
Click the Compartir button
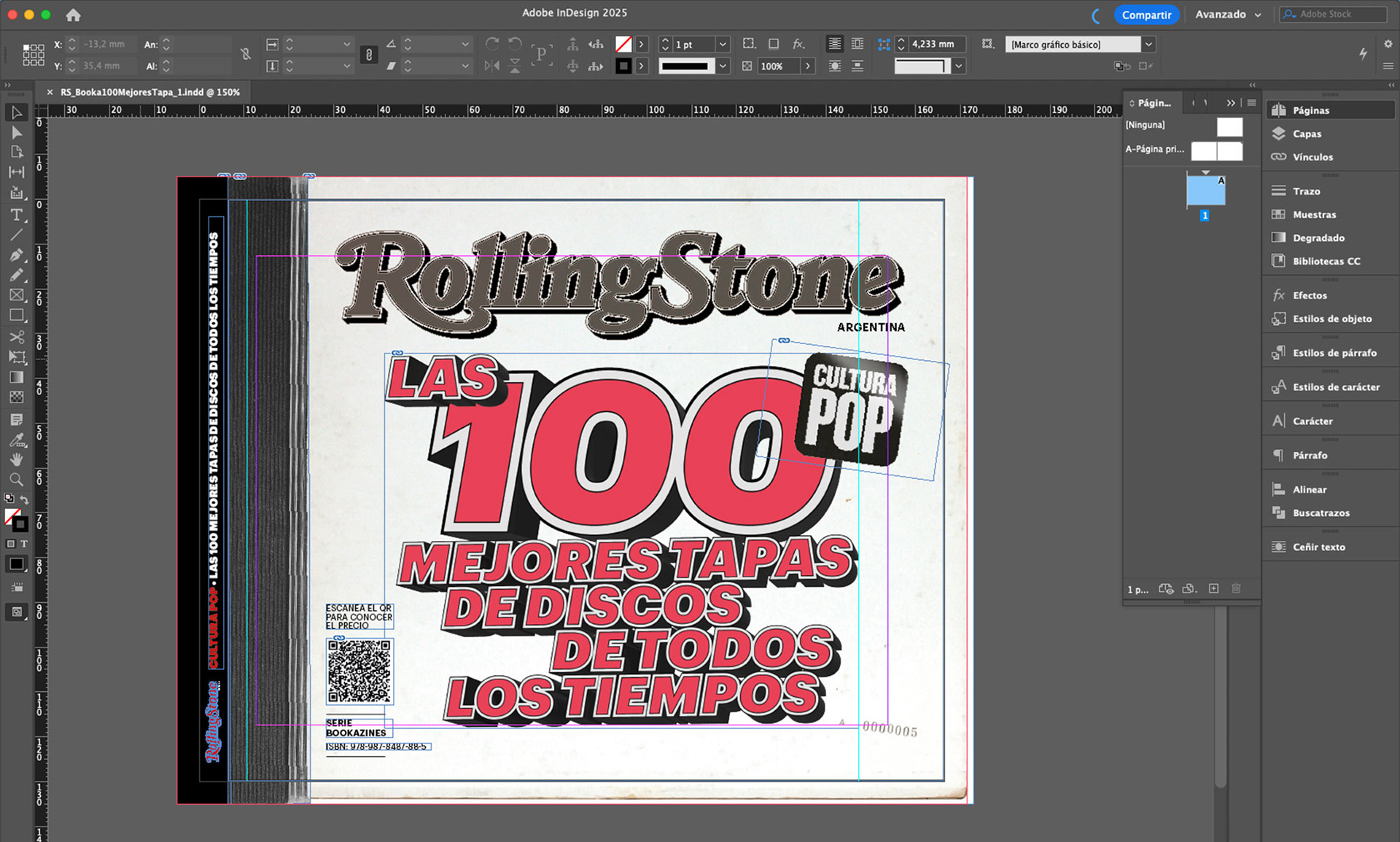(x=1146, y=15)
